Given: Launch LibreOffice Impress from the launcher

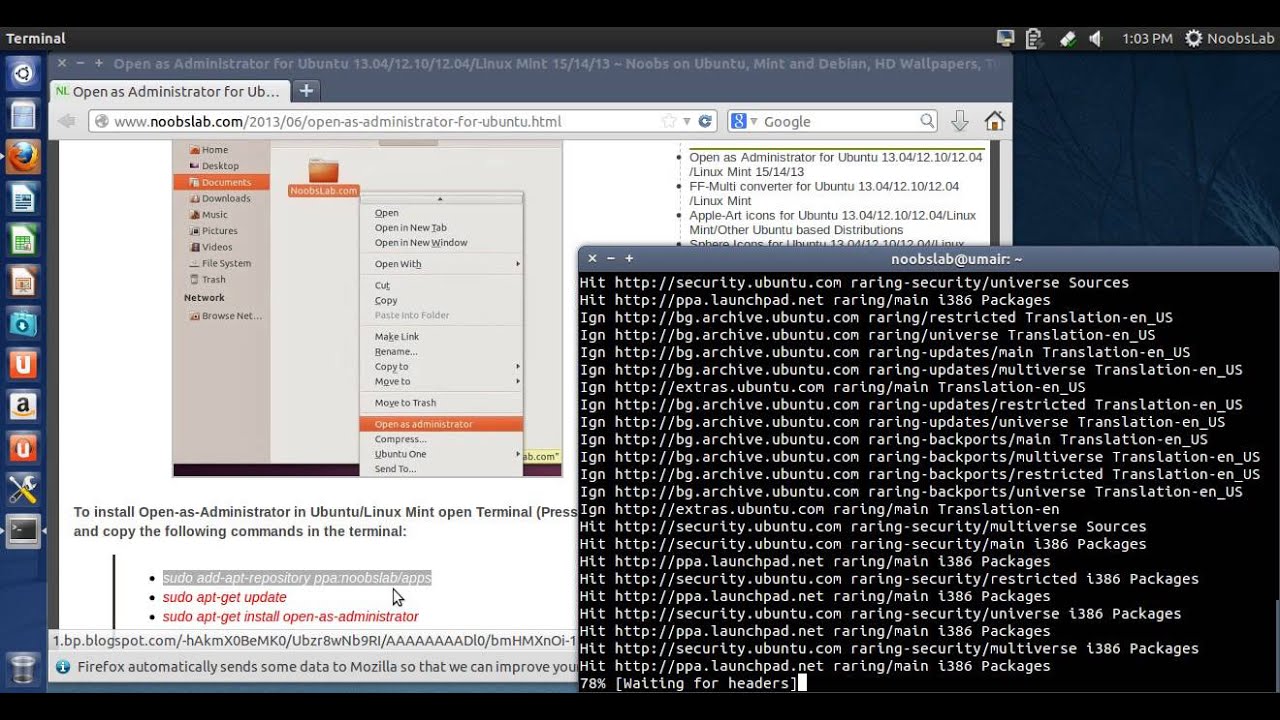Looking at the screenshot, I should (23, 282).
